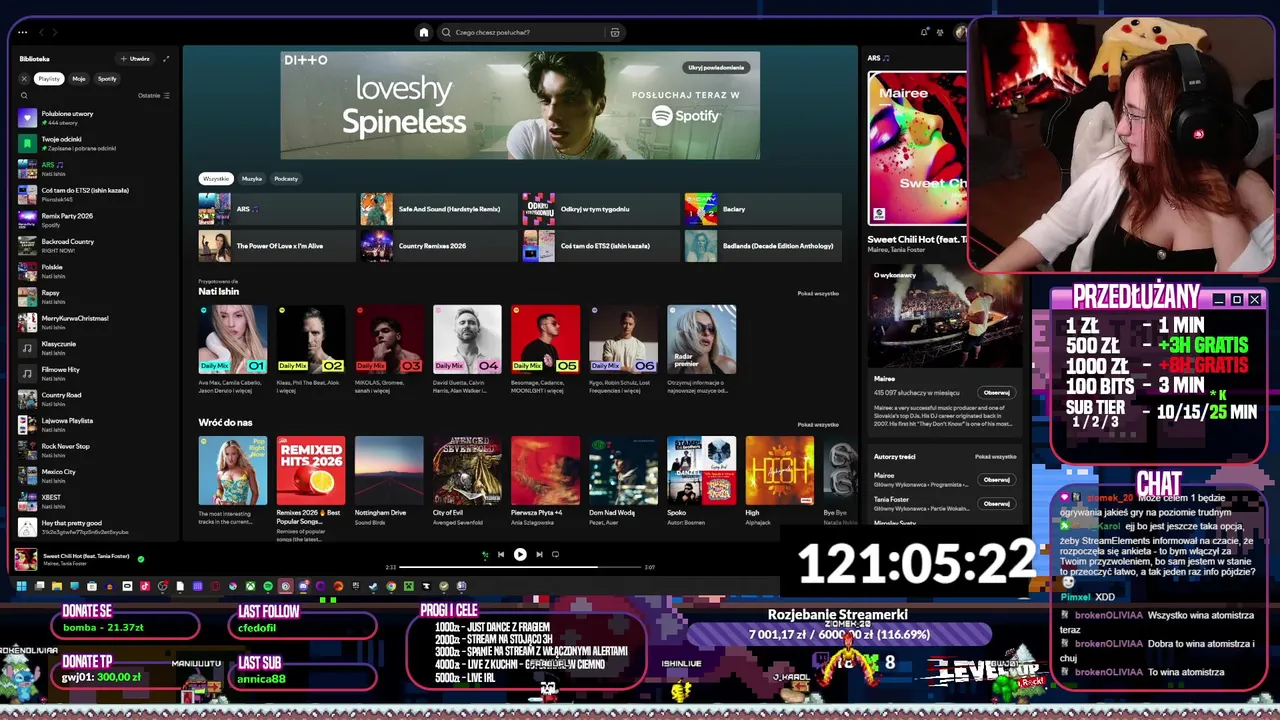Play the previous track
The width and height of the screenshot is (1280, 720).
click(x=501, y=554)
